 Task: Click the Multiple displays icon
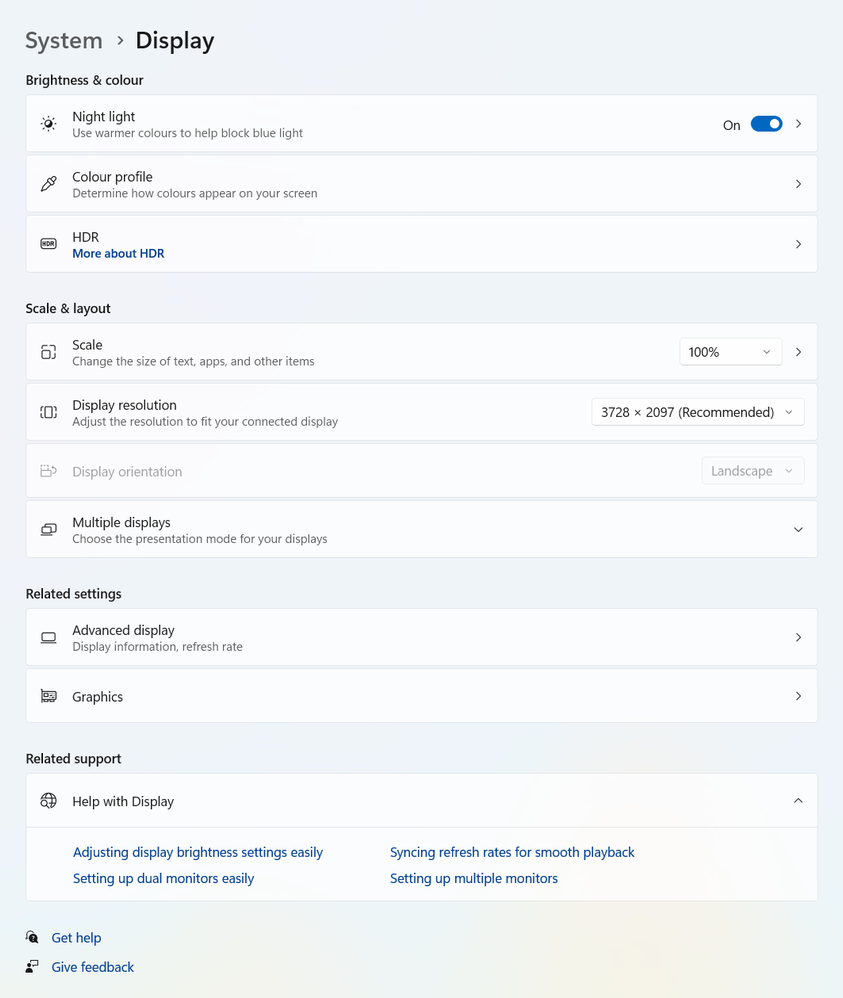48,530
